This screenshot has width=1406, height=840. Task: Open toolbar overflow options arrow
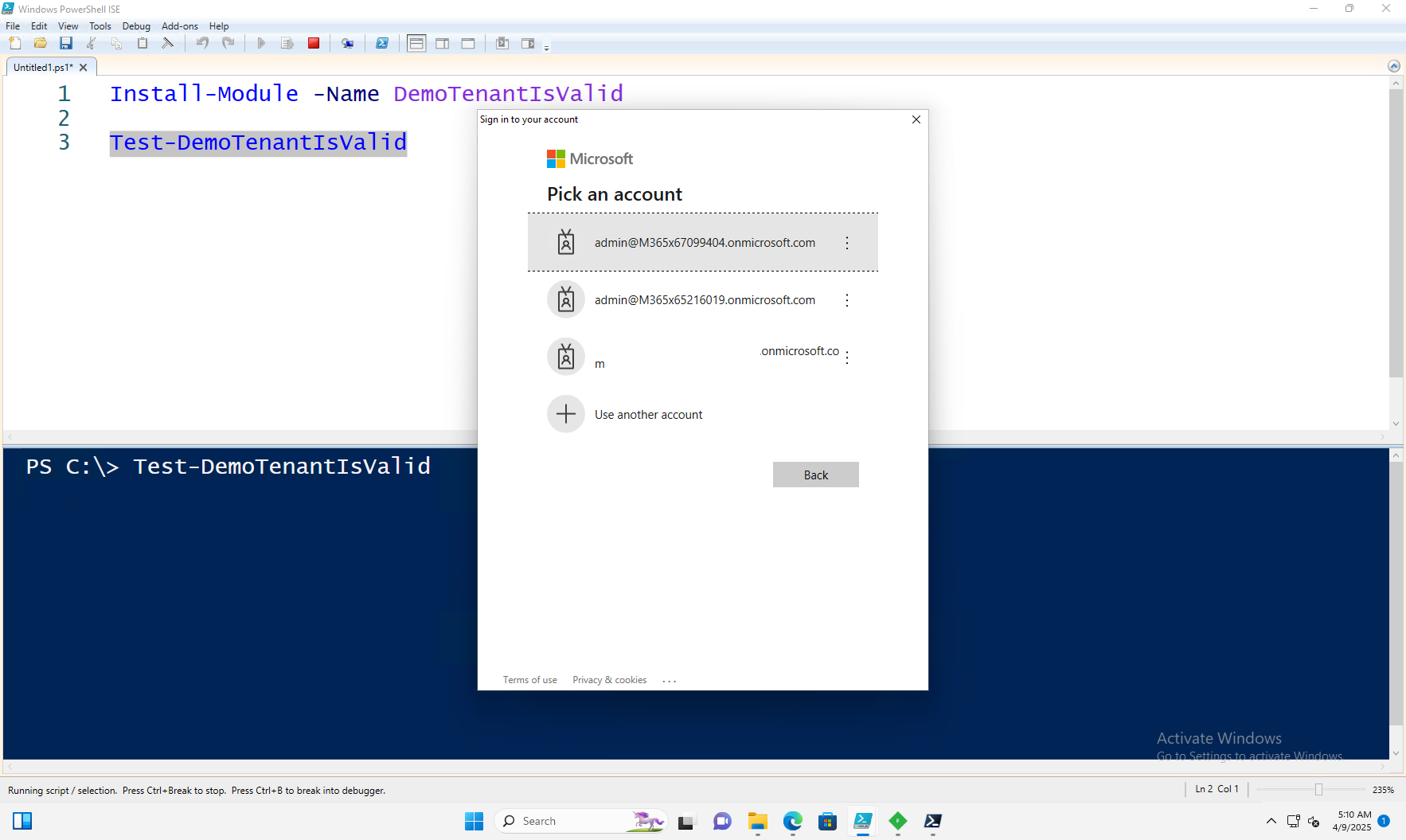[546, 49]
